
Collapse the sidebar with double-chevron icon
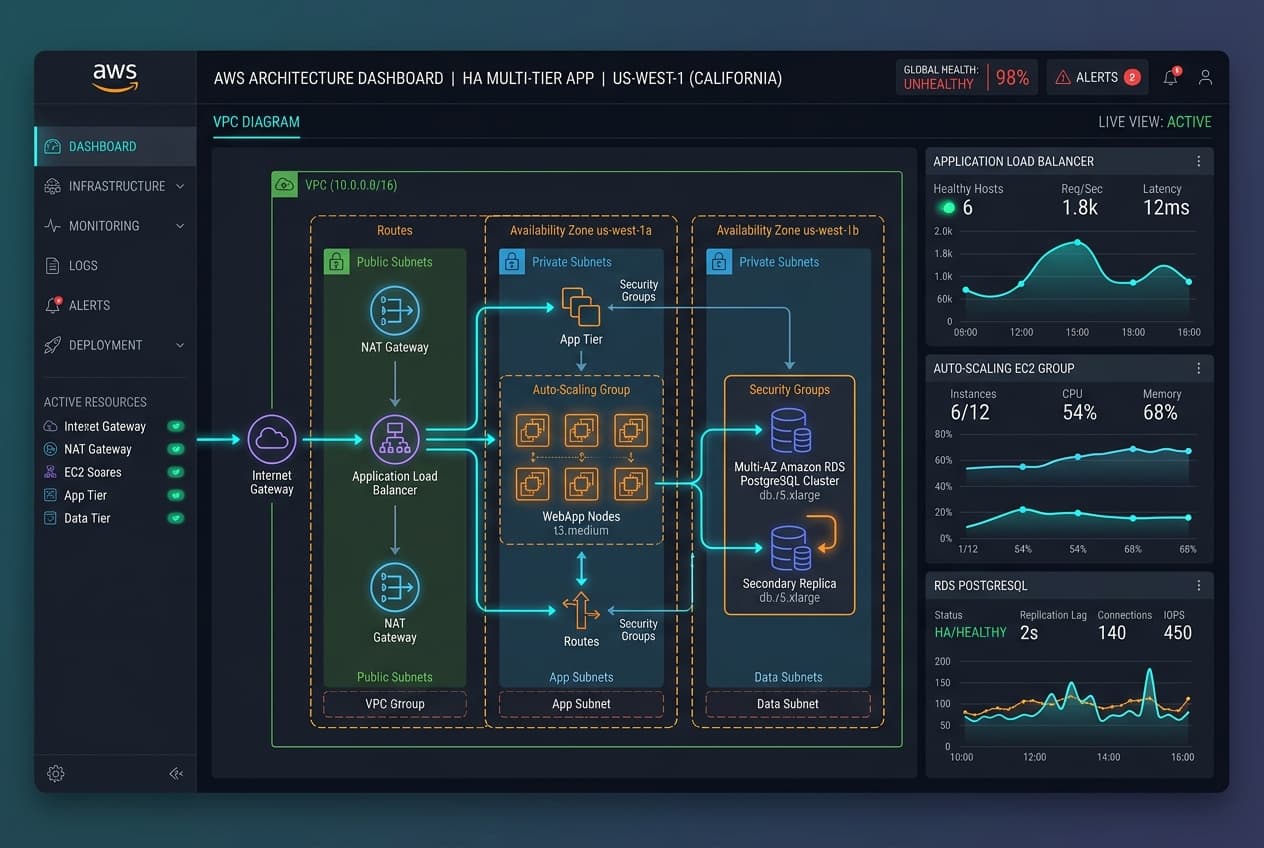click(x=176, y=773)
